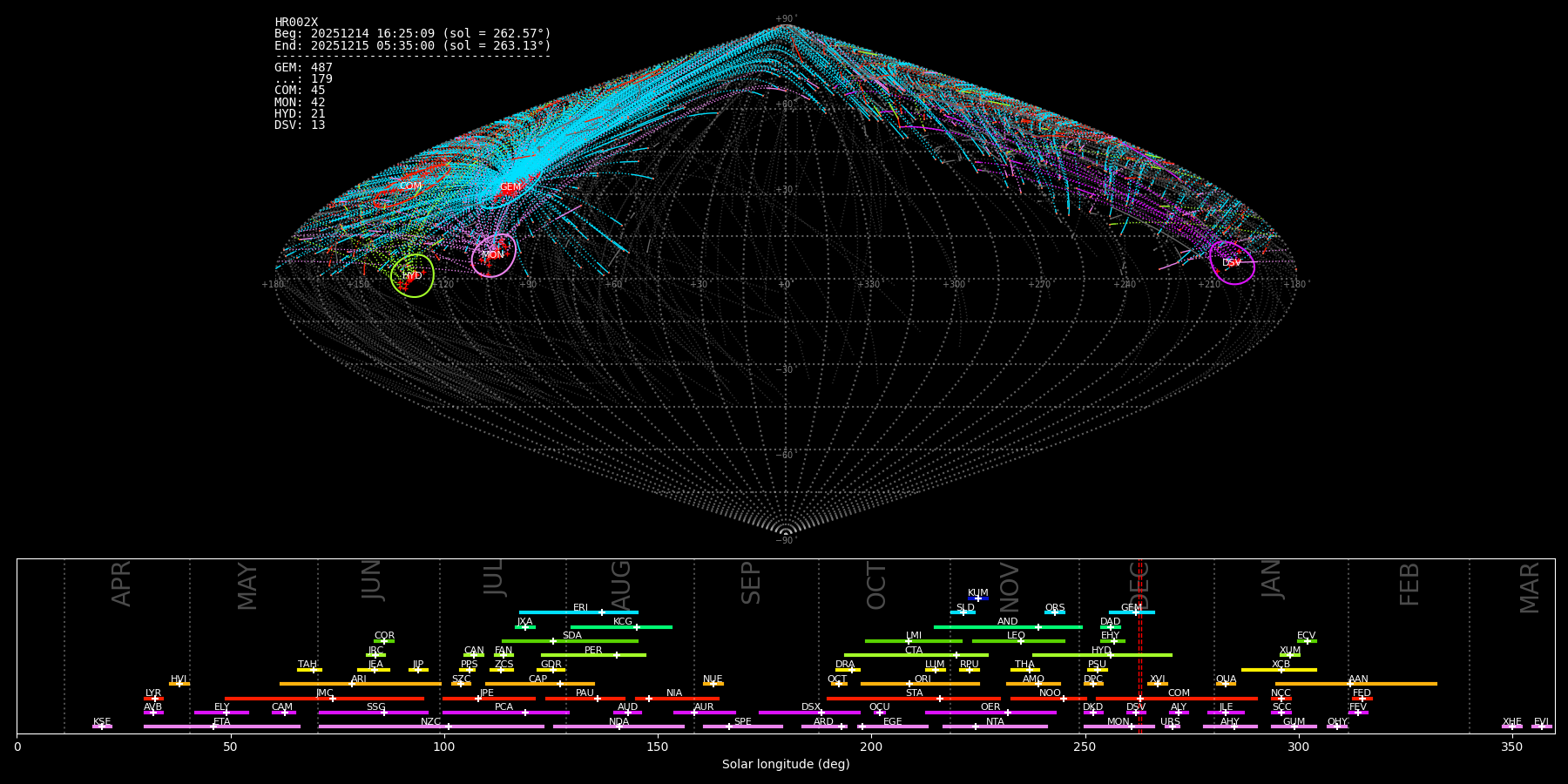Viewport: 1568px width, 784px height.
Task: Click the ARI shower bar in timeline
Action: pos(361,684)
